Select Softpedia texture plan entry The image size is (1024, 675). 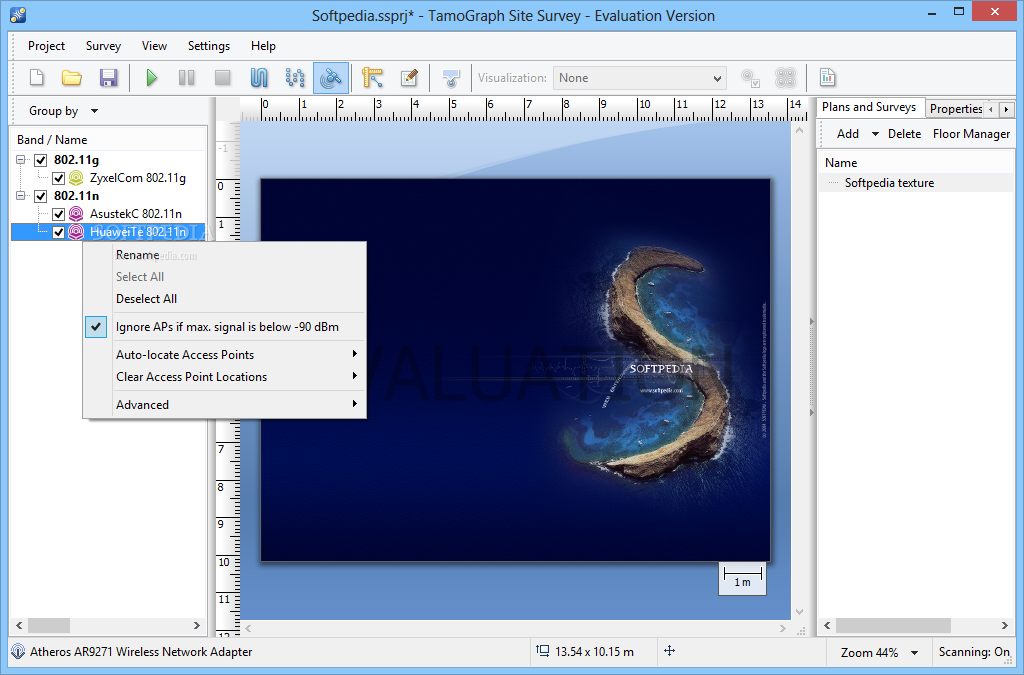(x=889, y=183)
